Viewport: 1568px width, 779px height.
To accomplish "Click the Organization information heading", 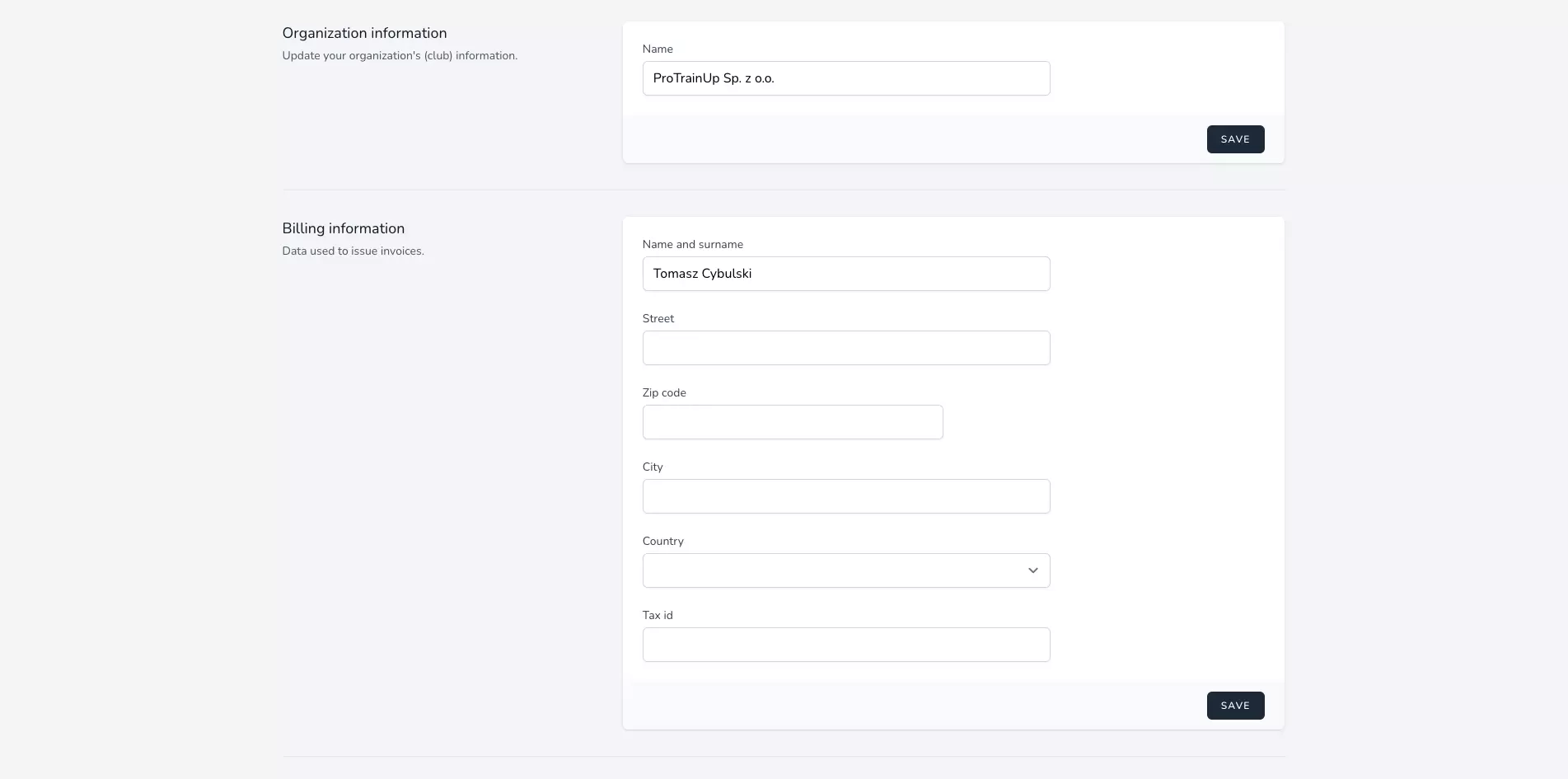I will tap(364, 33).
